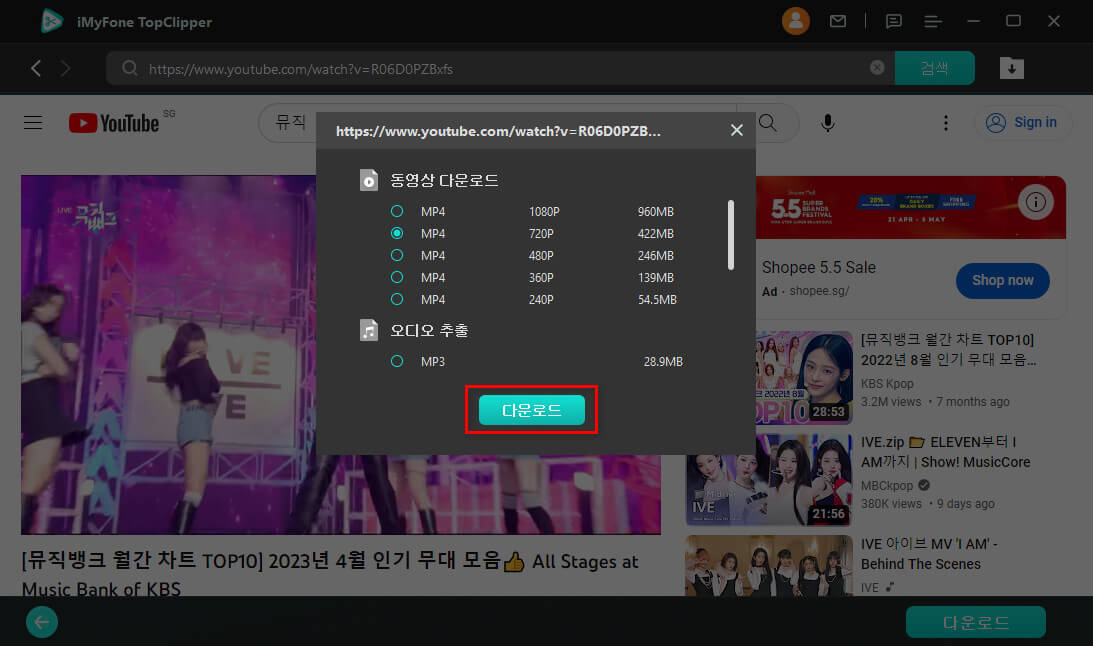Click the microphone voice search icon
The width and height of the screenshot is (1093, 646).
[827, 123]
